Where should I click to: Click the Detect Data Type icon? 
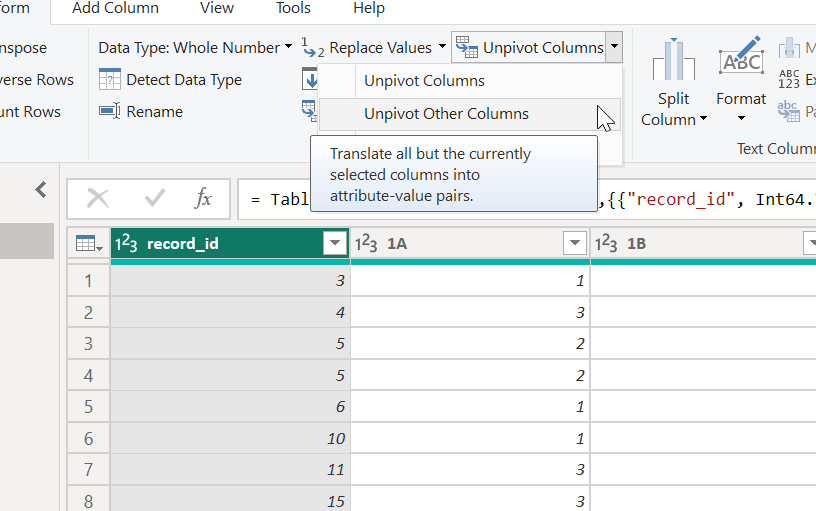tap(110, 80)
